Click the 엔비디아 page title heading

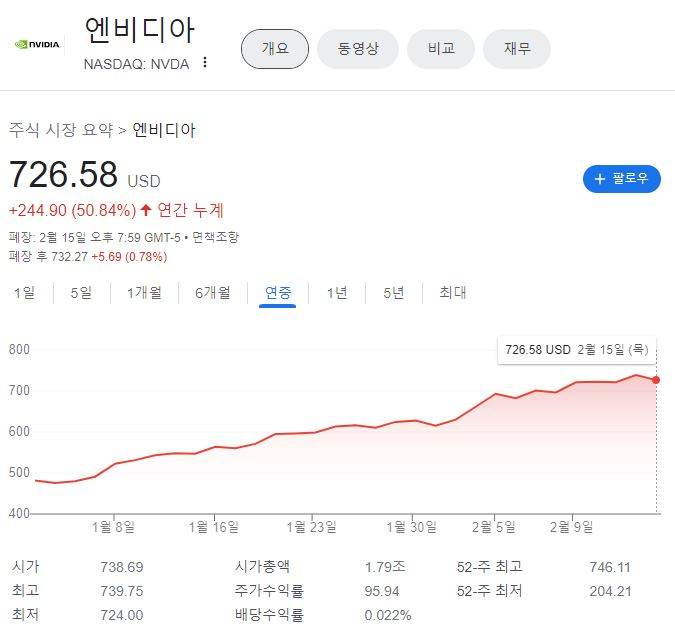140,30
